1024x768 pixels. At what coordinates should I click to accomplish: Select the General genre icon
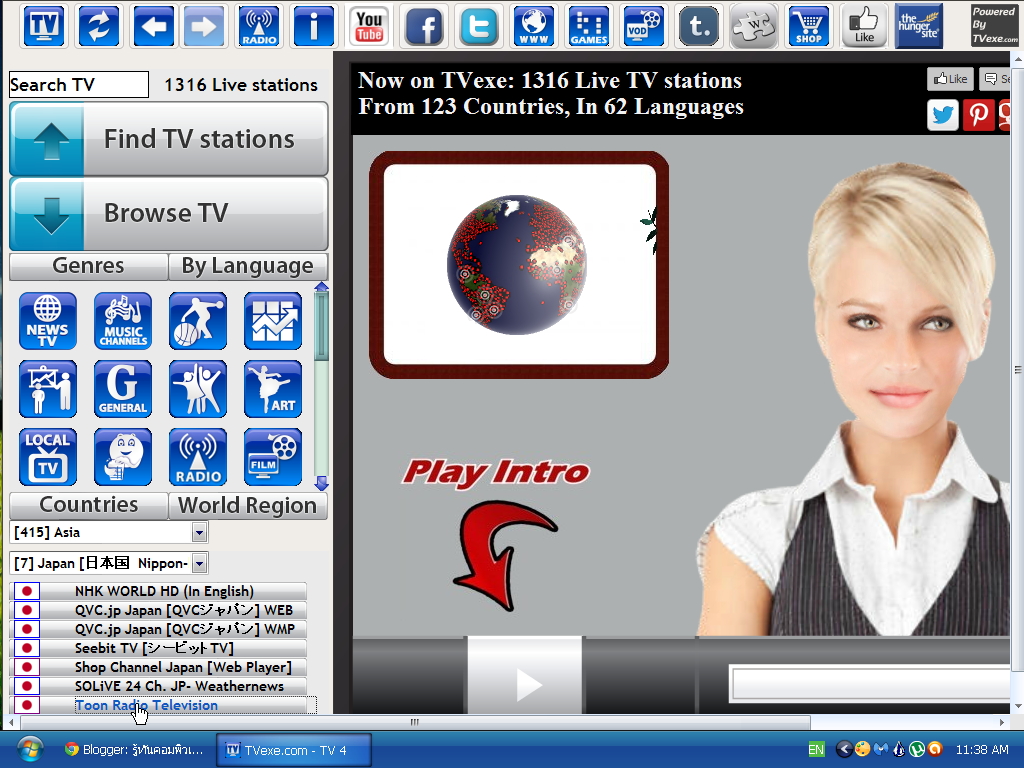[123, 389]
